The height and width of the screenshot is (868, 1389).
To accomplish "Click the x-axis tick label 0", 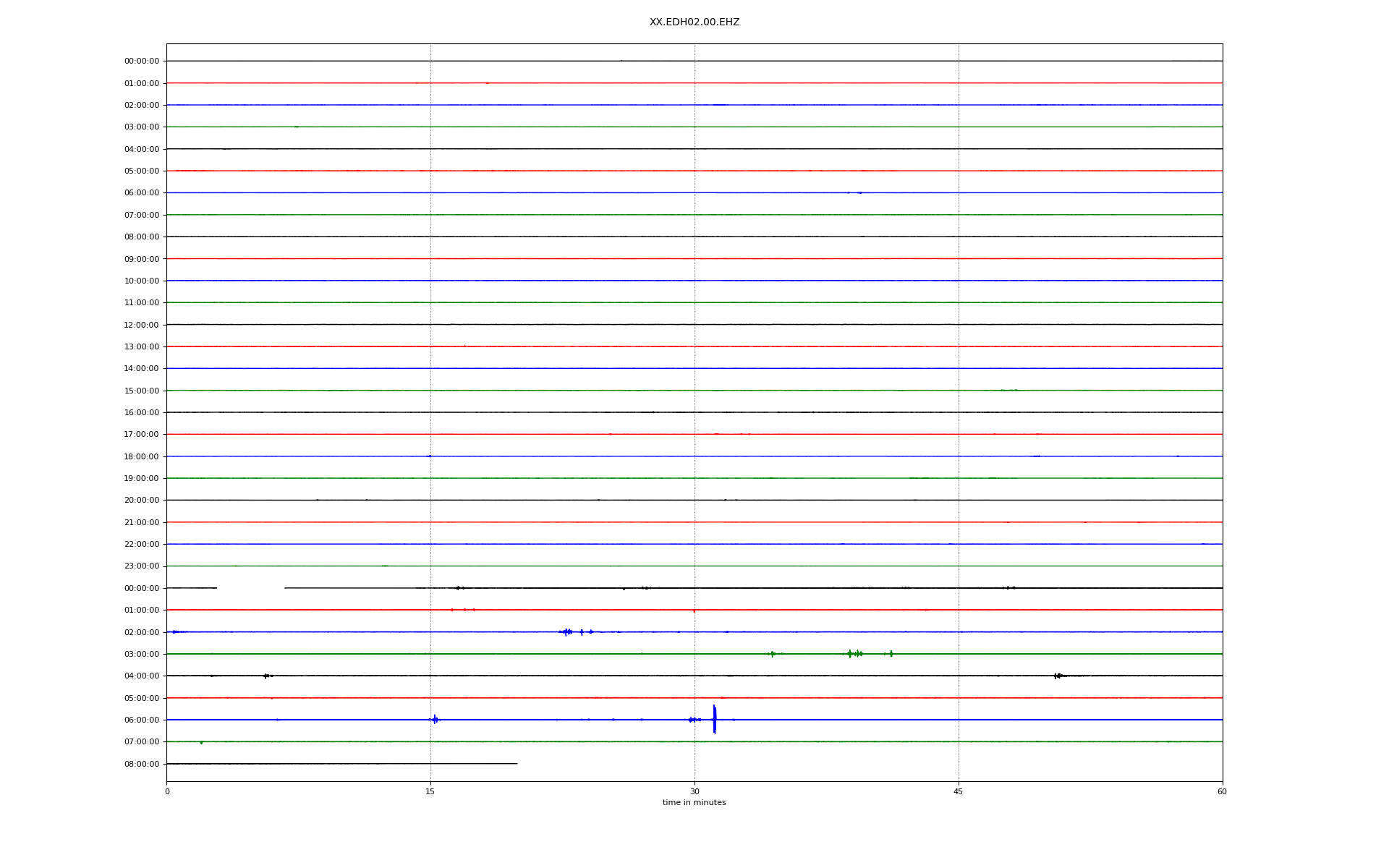I will (167, 791).
